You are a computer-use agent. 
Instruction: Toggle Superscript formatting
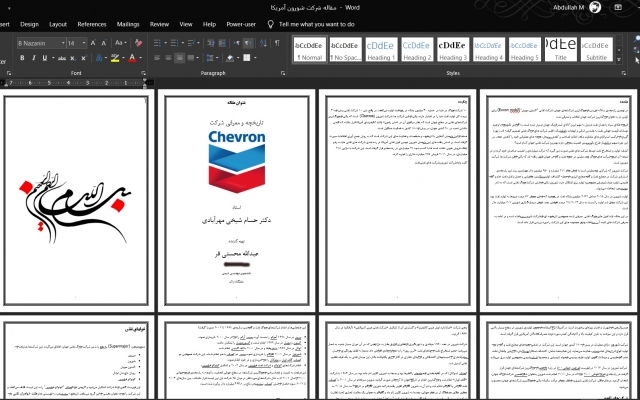(84, 58)
